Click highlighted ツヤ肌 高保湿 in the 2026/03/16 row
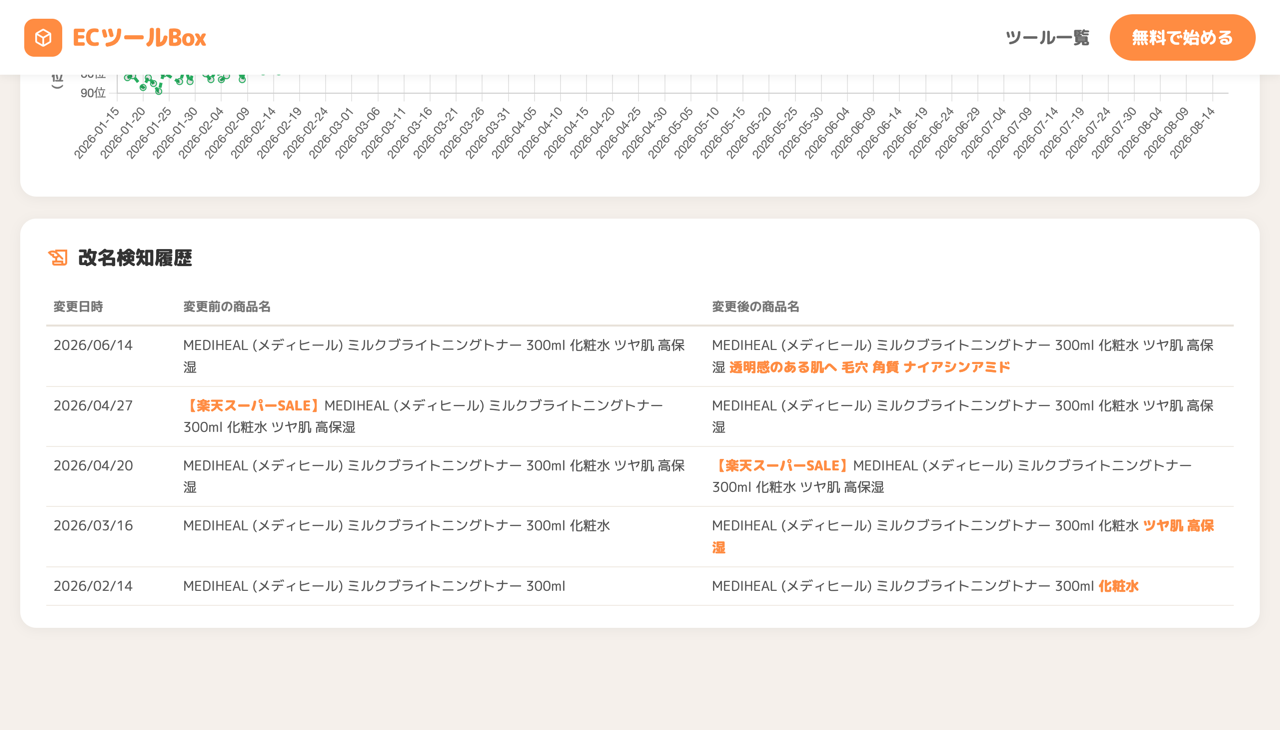 (1178, 525)
